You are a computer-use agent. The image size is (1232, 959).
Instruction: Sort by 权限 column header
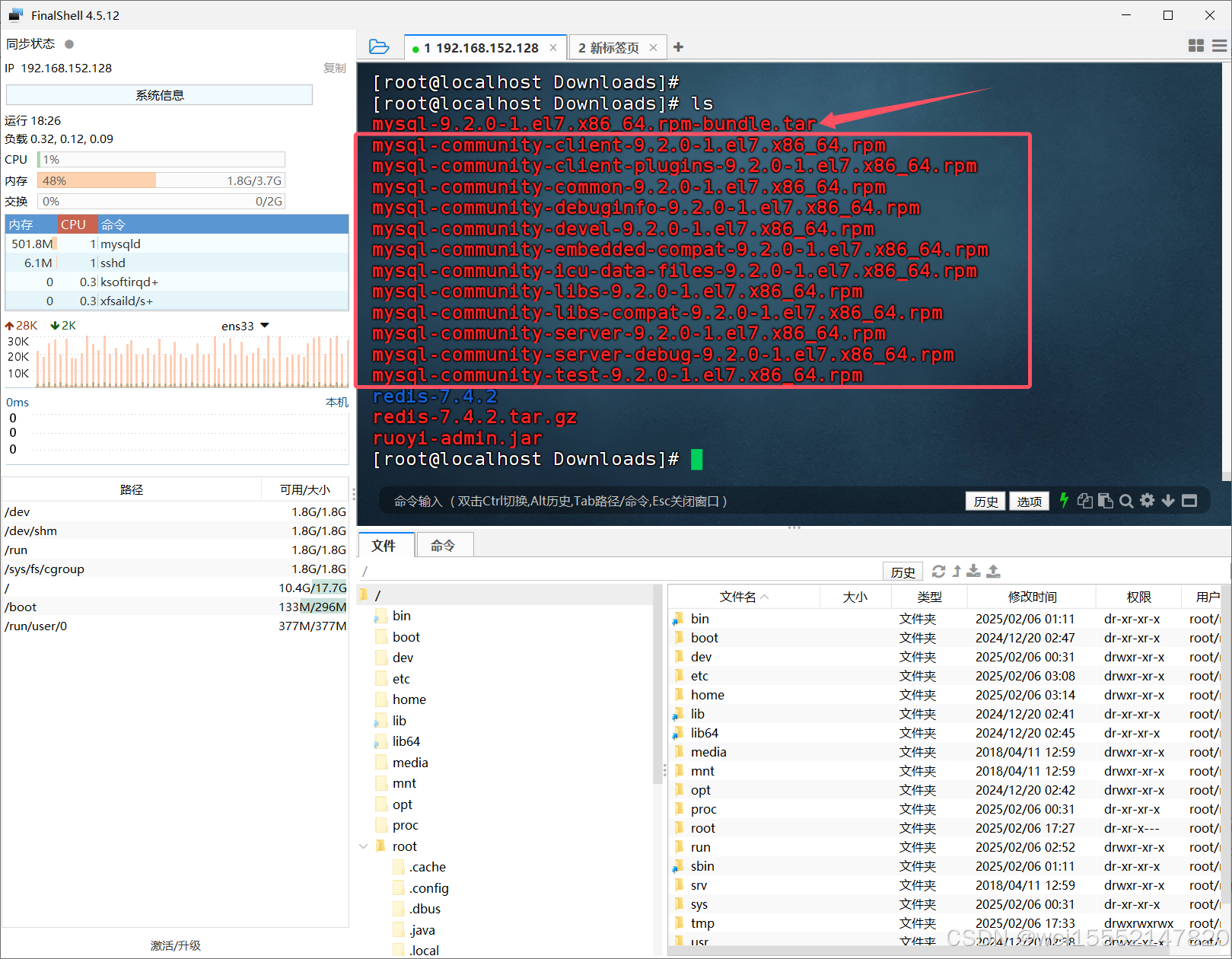point(1138,597)
